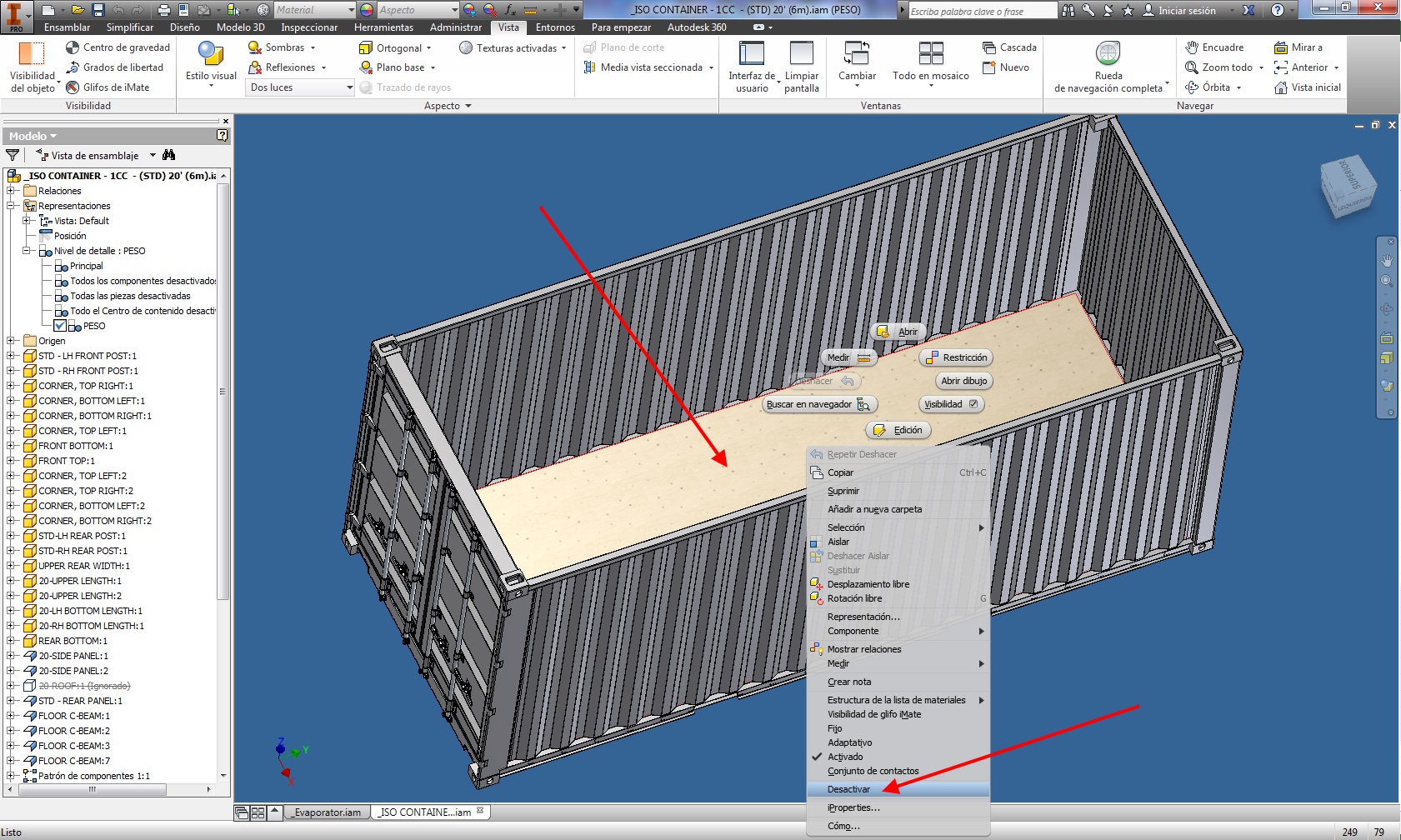Image resolution: width=1401 pixels, height=840 pixels.
Task: Switch to the Modelo 3D tab
Action: pyautogui.click(x=240, y=27)
